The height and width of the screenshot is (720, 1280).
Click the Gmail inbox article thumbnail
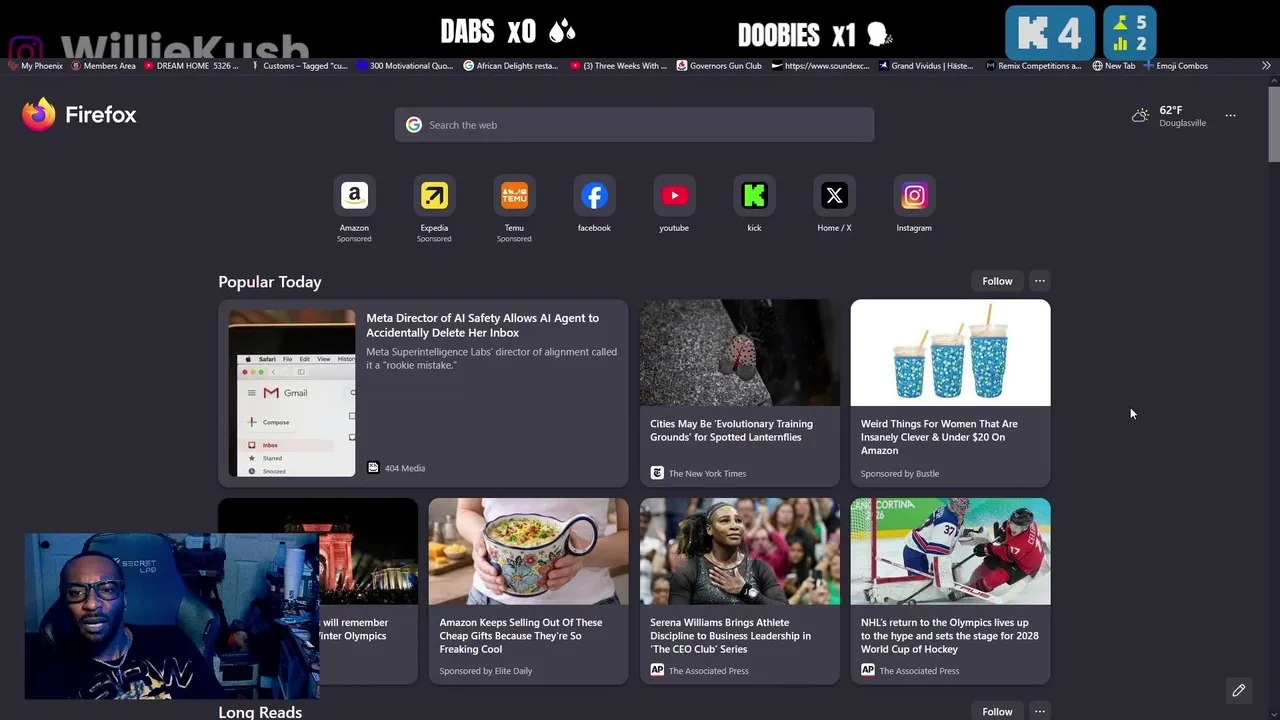tap(292, 393)
